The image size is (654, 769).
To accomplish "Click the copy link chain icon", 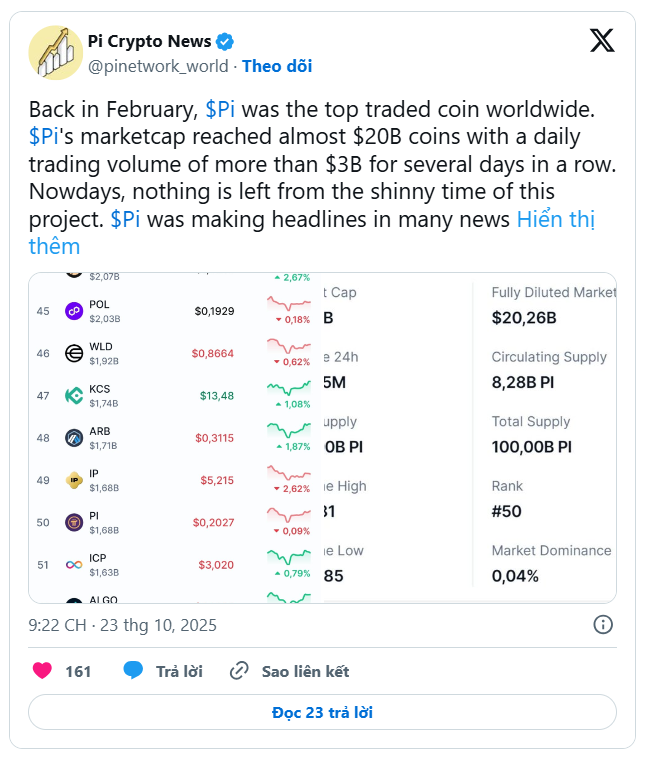I will click(x=239, y=671).
